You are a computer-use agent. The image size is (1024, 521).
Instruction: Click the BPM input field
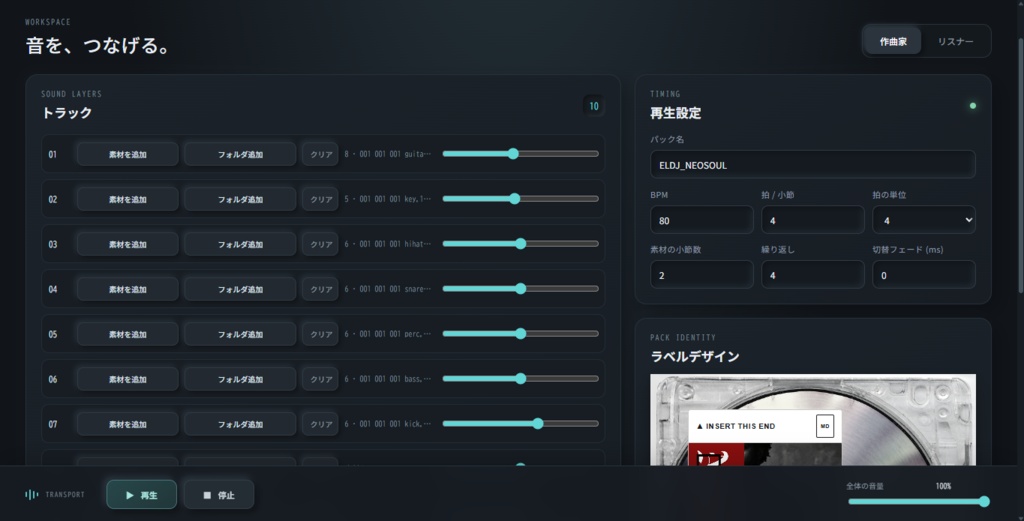701,220
